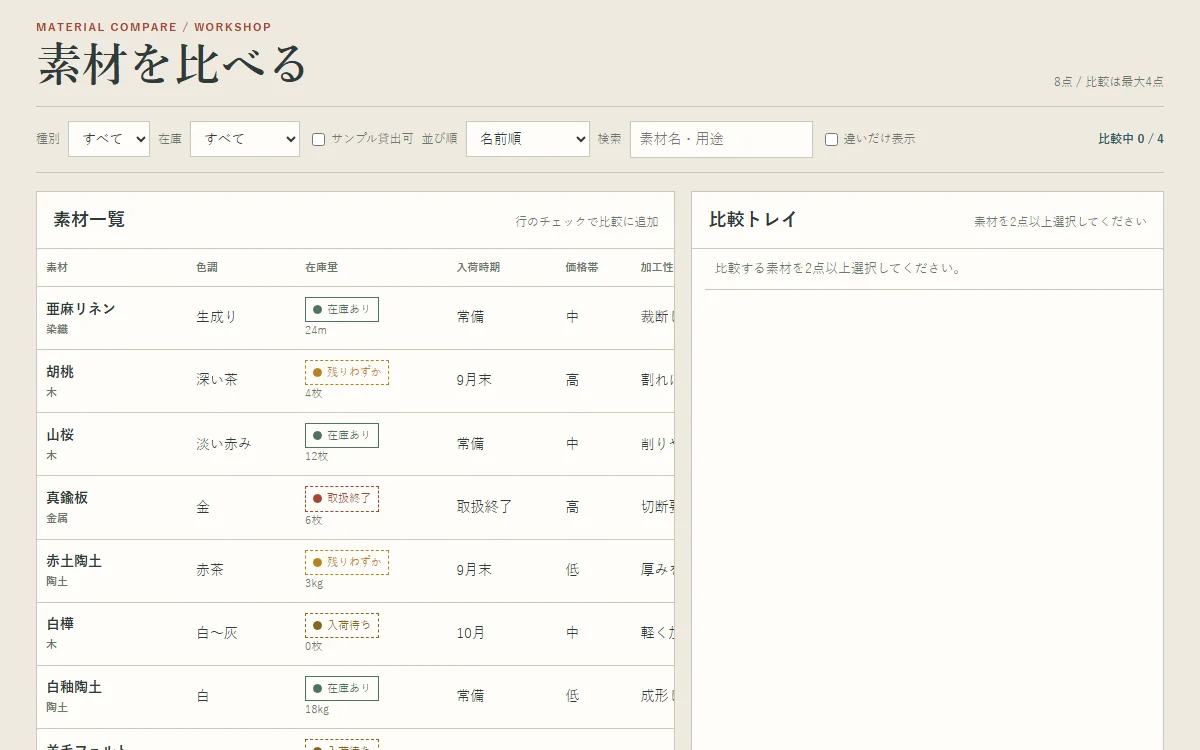
Task: Click the 9月末 arrival cell for 胡桃
Action: click(474, 380)
